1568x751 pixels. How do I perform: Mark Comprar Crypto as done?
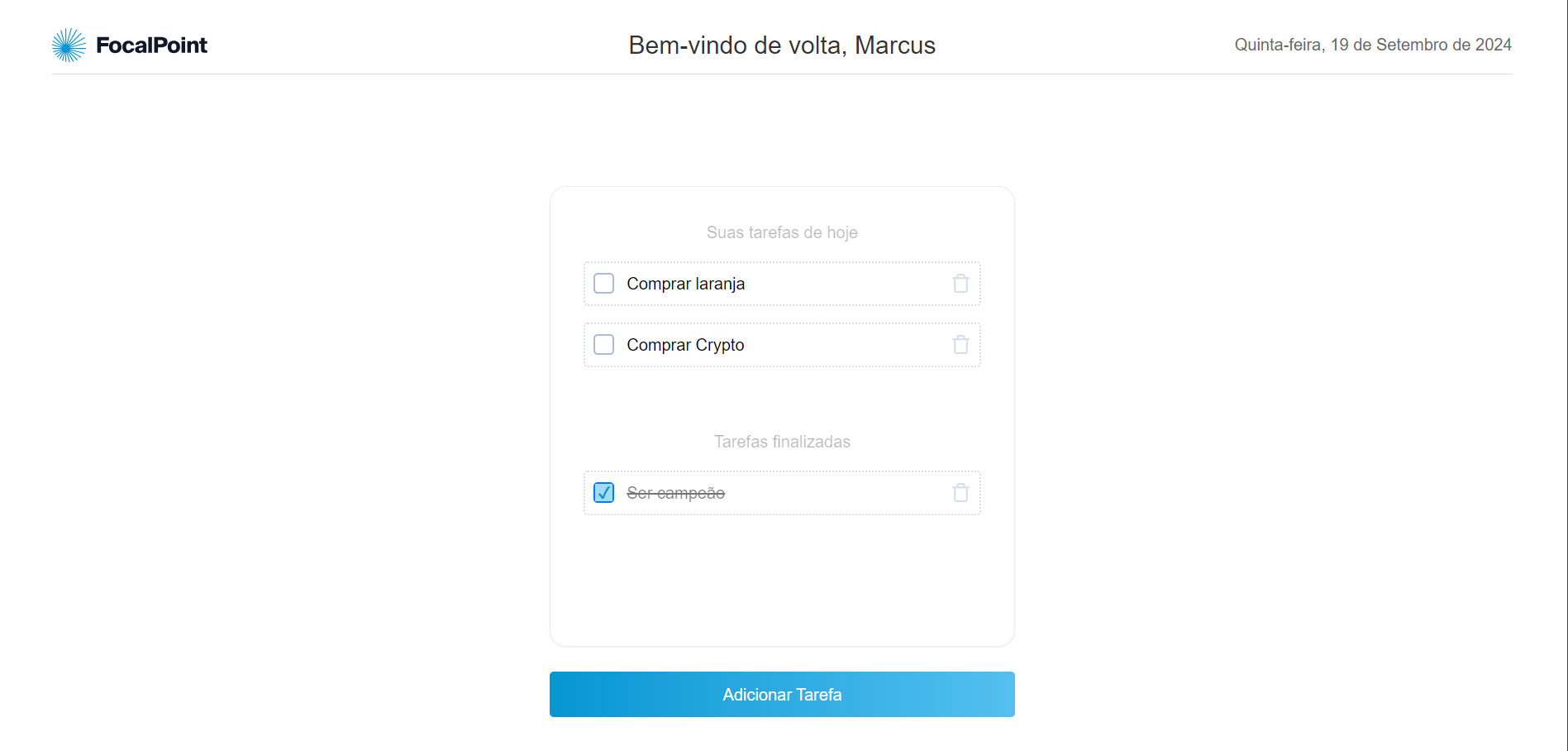pos(604,345)
